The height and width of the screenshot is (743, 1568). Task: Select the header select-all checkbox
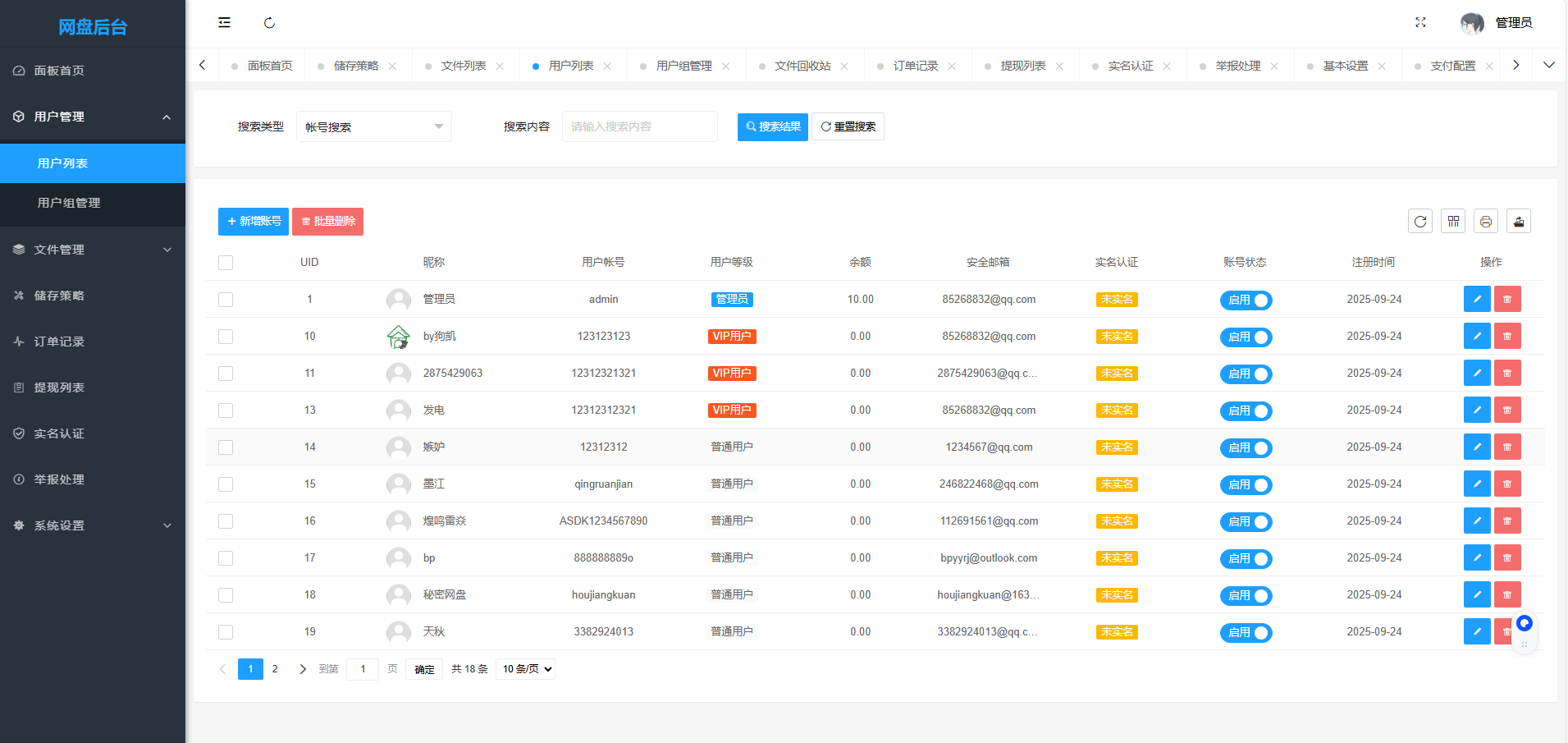tap(226, 262)
